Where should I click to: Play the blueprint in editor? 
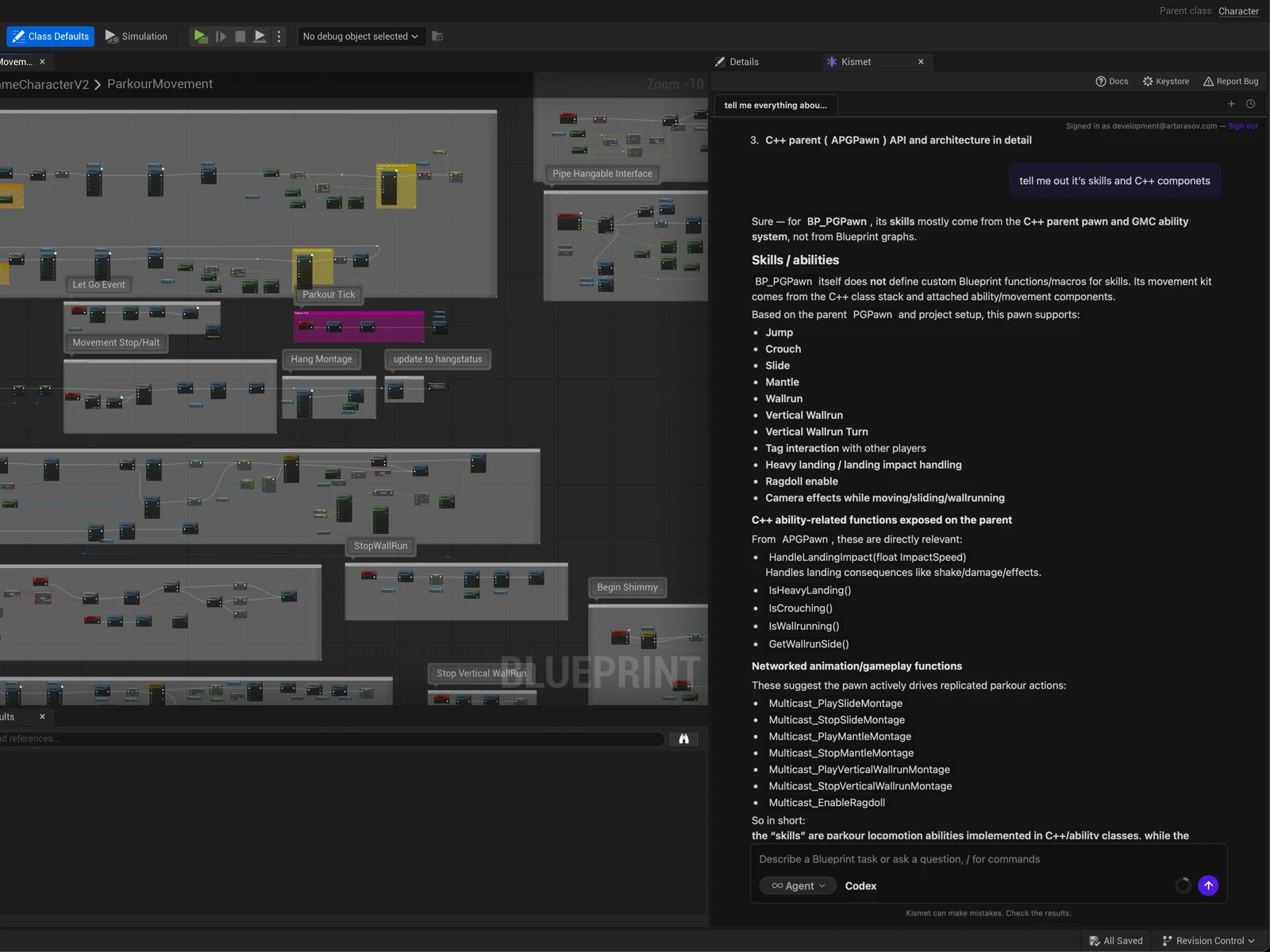tap(201, 36)
